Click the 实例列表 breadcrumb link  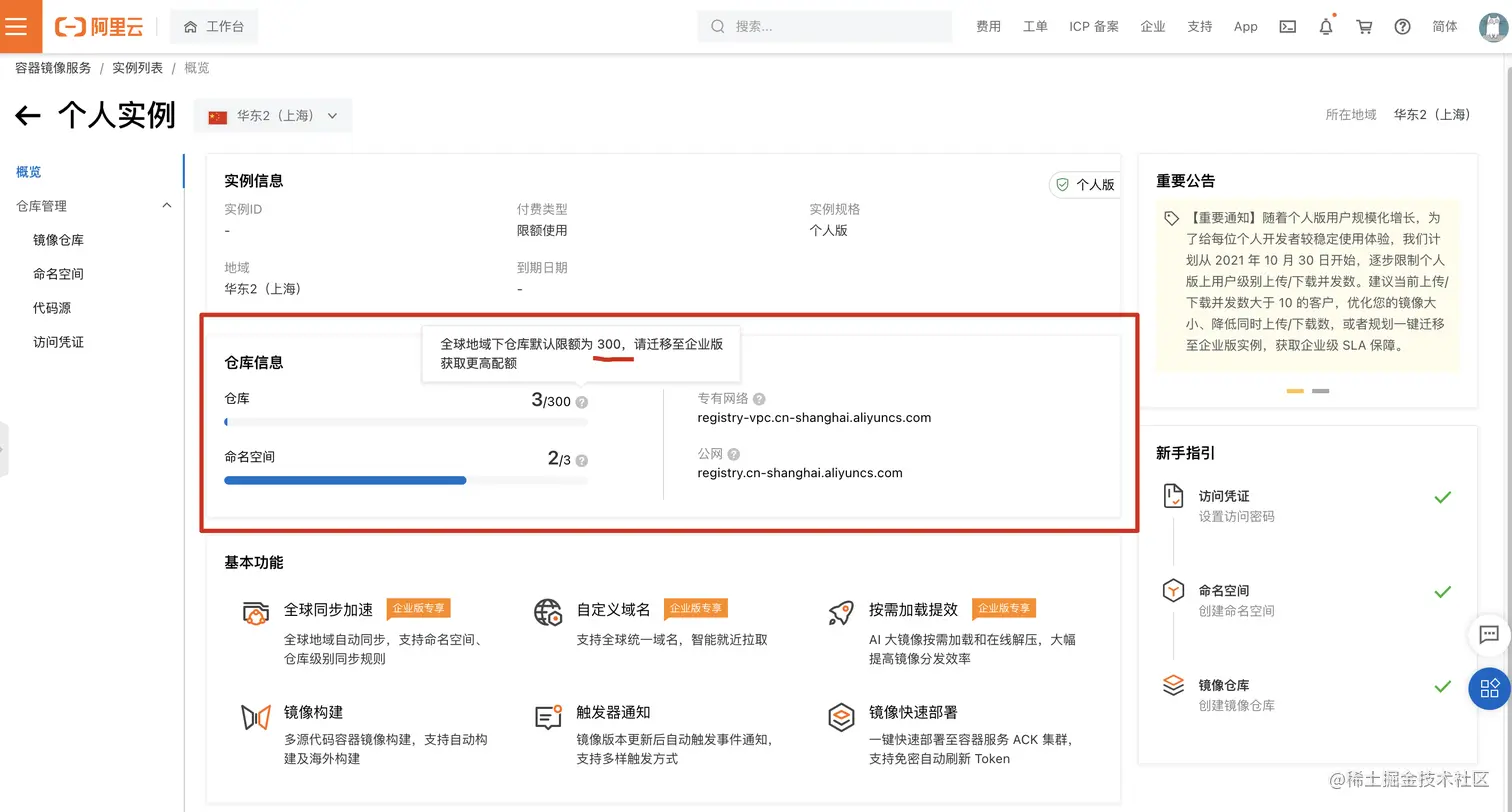pyautogui.click(x=137, y=67)
